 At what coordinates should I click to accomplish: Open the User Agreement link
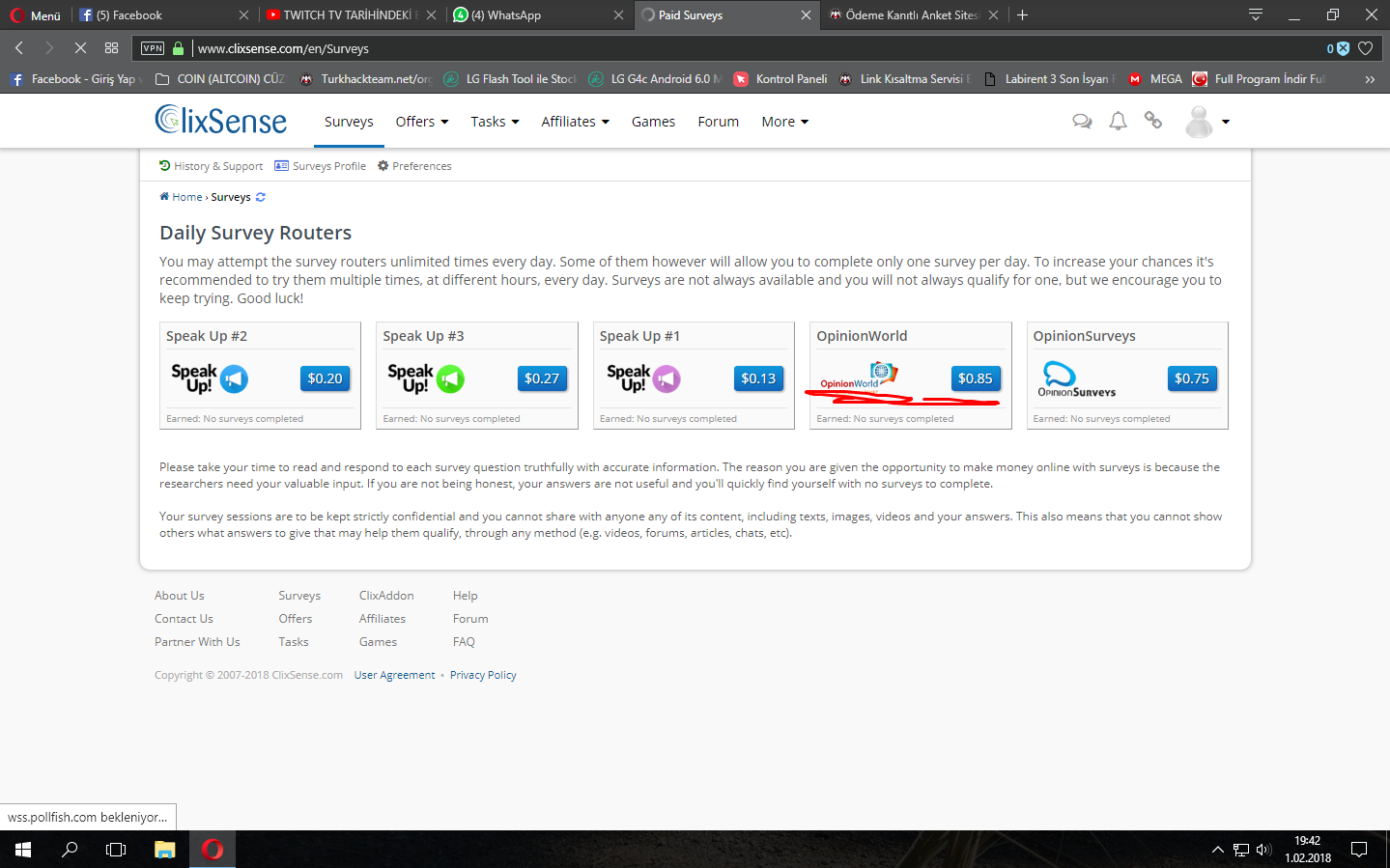pyautogui.click(x=394, y=675)
